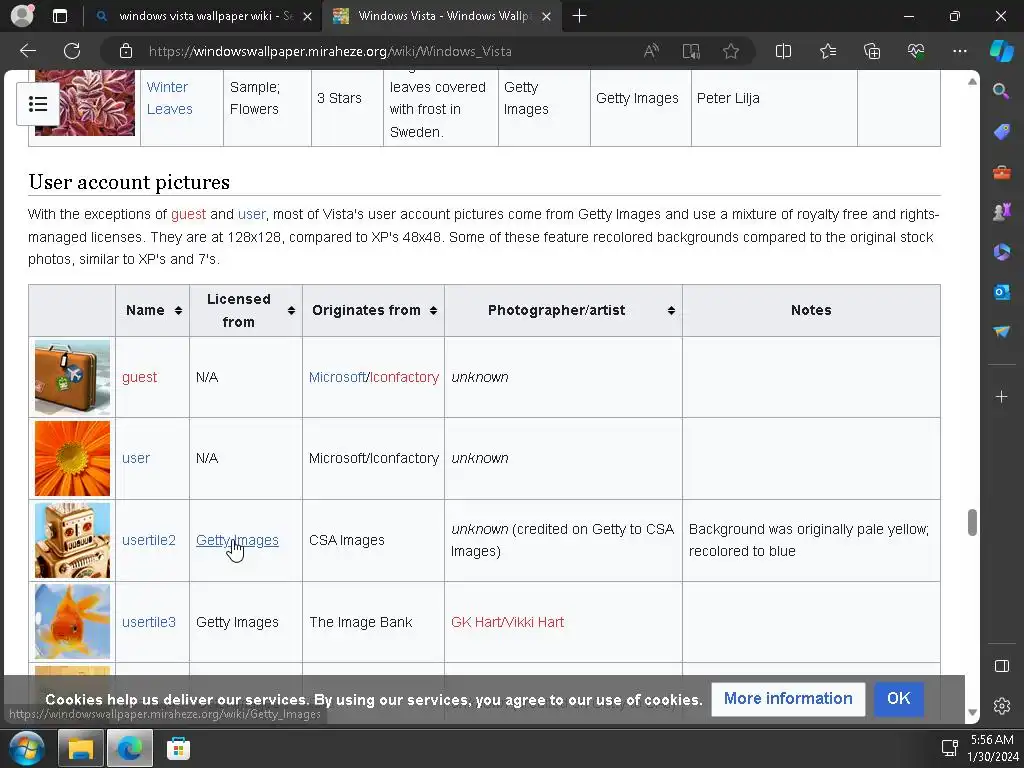This screenshot has height=768, width=1024.
Task: Follow usertile2's Getty Images link
Action: point(237,541)
